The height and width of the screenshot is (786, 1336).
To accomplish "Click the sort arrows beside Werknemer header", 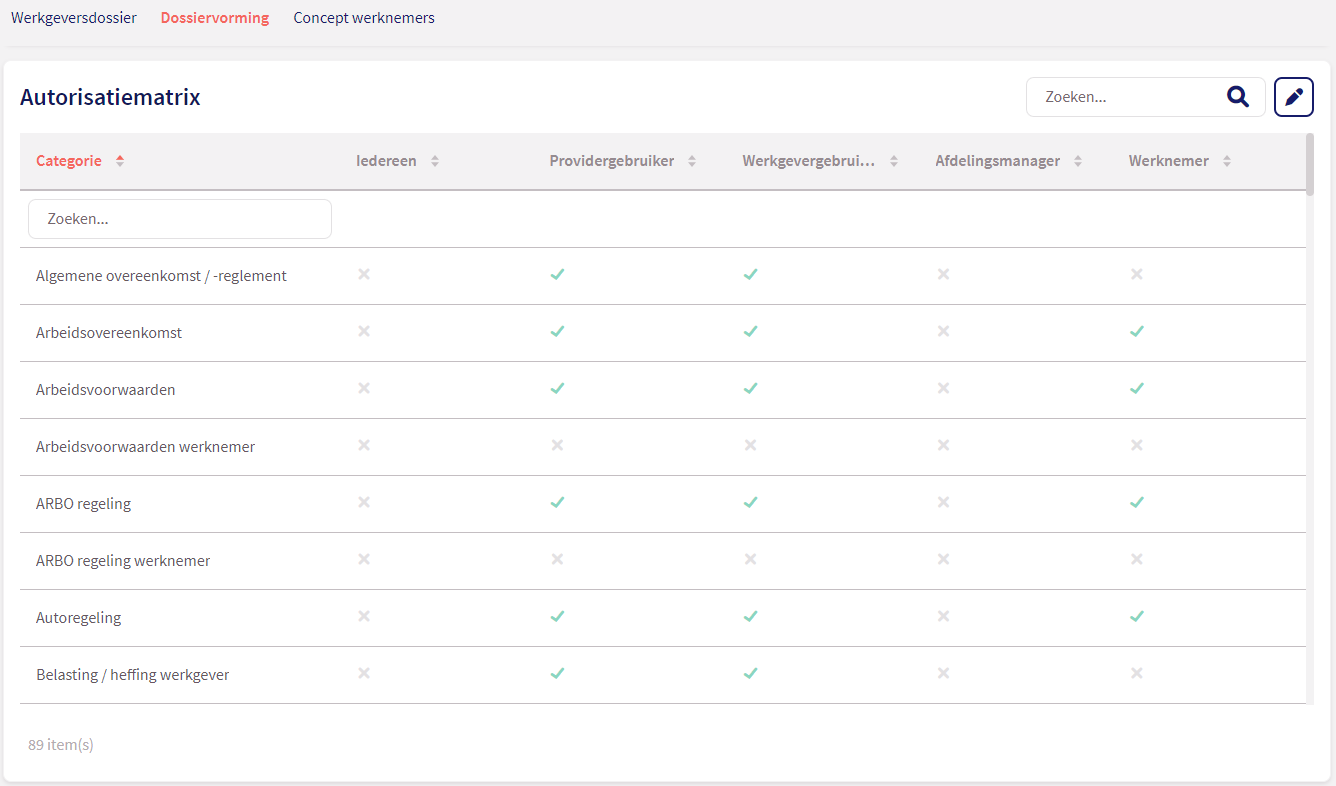I will coord(1227,161).
